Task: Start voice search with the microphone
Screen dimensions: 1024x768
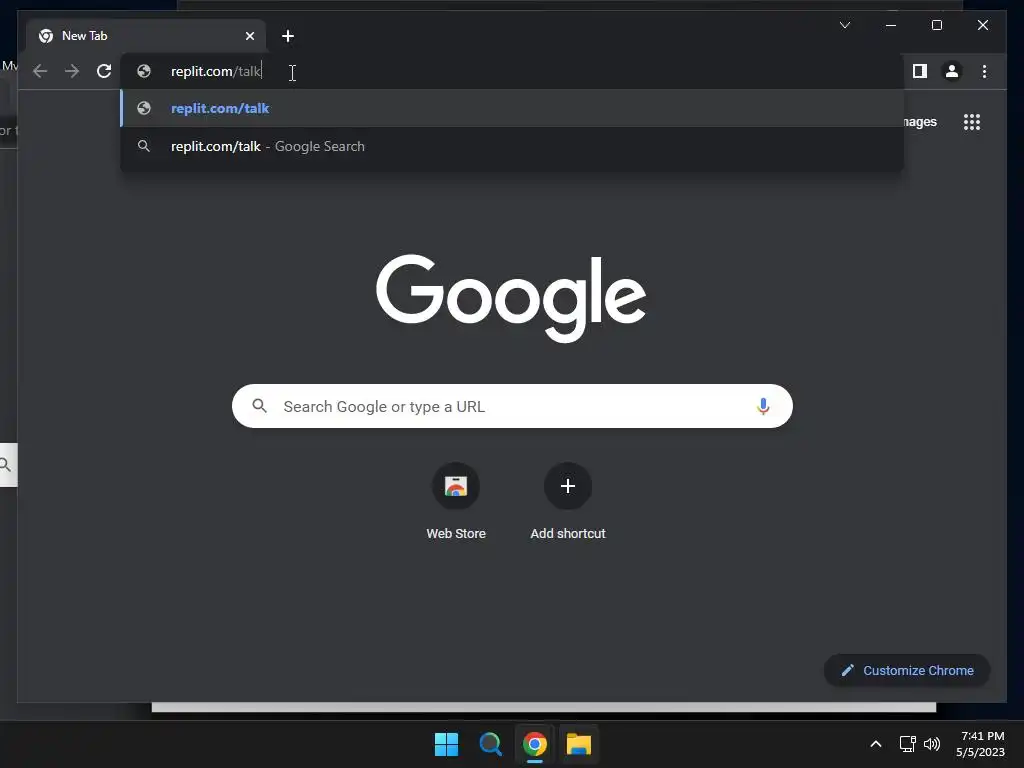Action: [763, 406]
